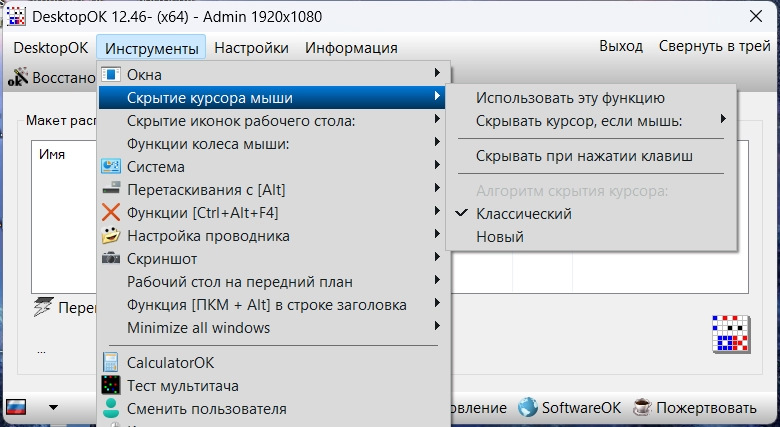The width and height of the screenshot is (780, 427).
Task: Open the Информация menu
Action: (x=351, y=47)
